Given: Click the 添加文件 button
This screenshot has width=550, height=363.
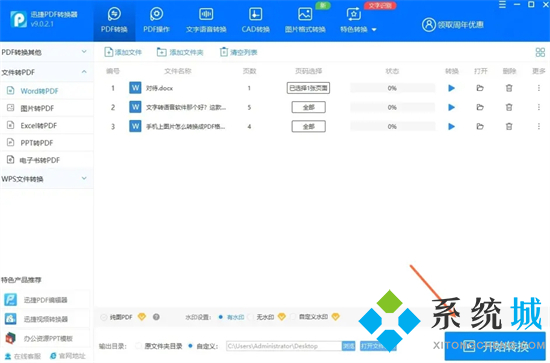Looking at the screenshot, I should [123, 52].
